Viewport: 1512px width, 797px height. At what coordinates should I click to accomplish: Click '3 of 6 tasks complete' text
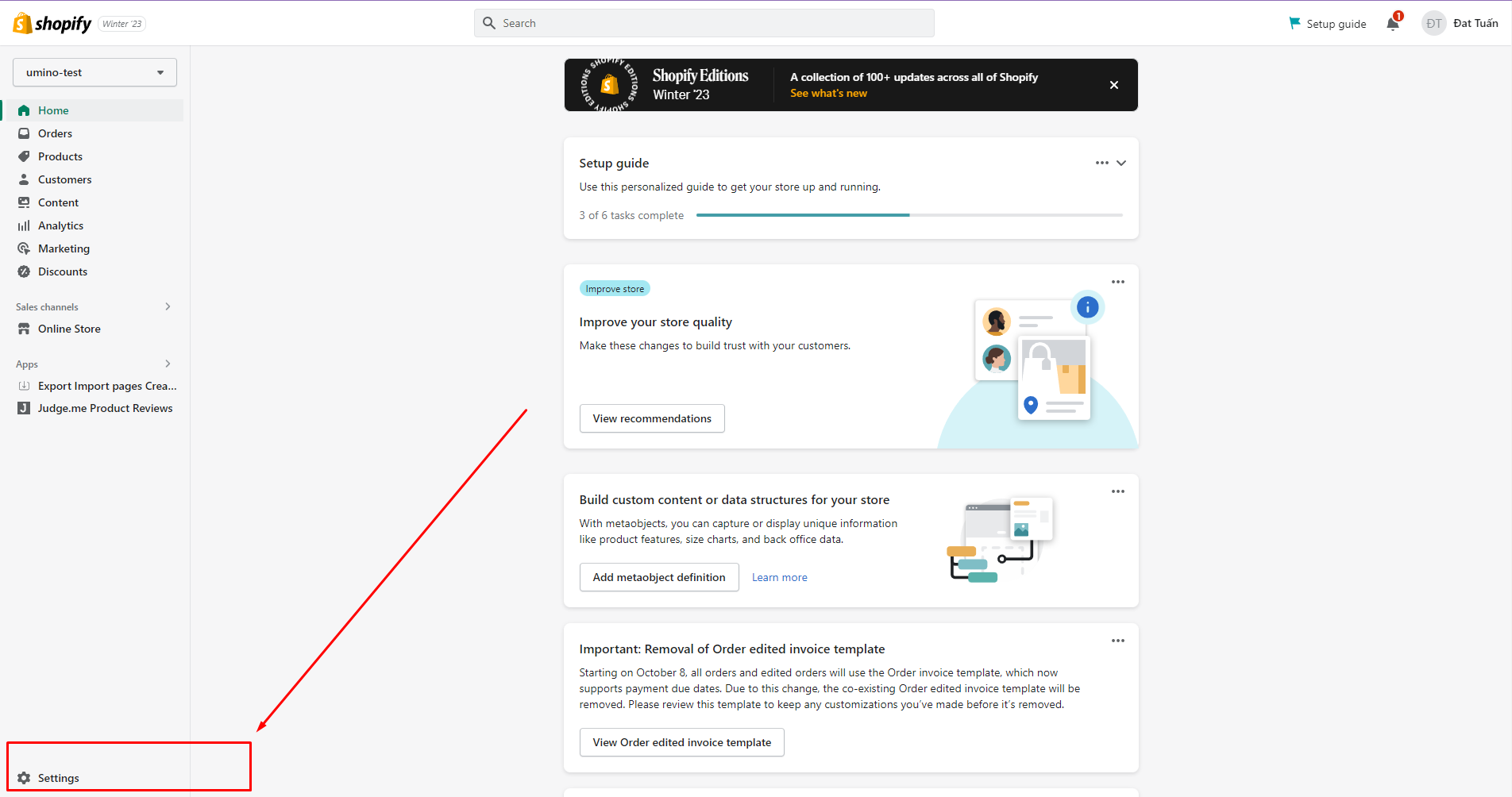631,215
